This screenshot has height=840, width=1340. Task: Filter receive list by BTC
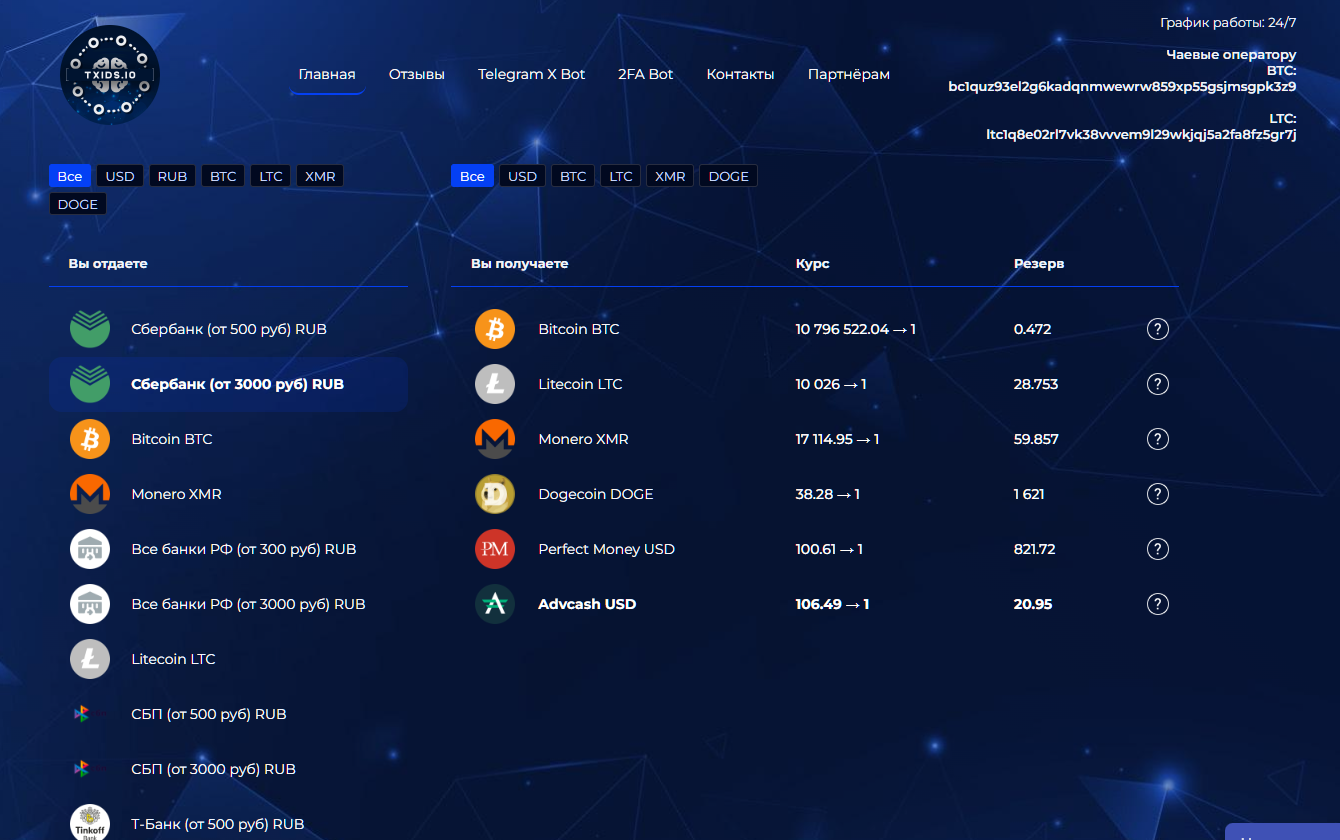click(x=573, y=176)
